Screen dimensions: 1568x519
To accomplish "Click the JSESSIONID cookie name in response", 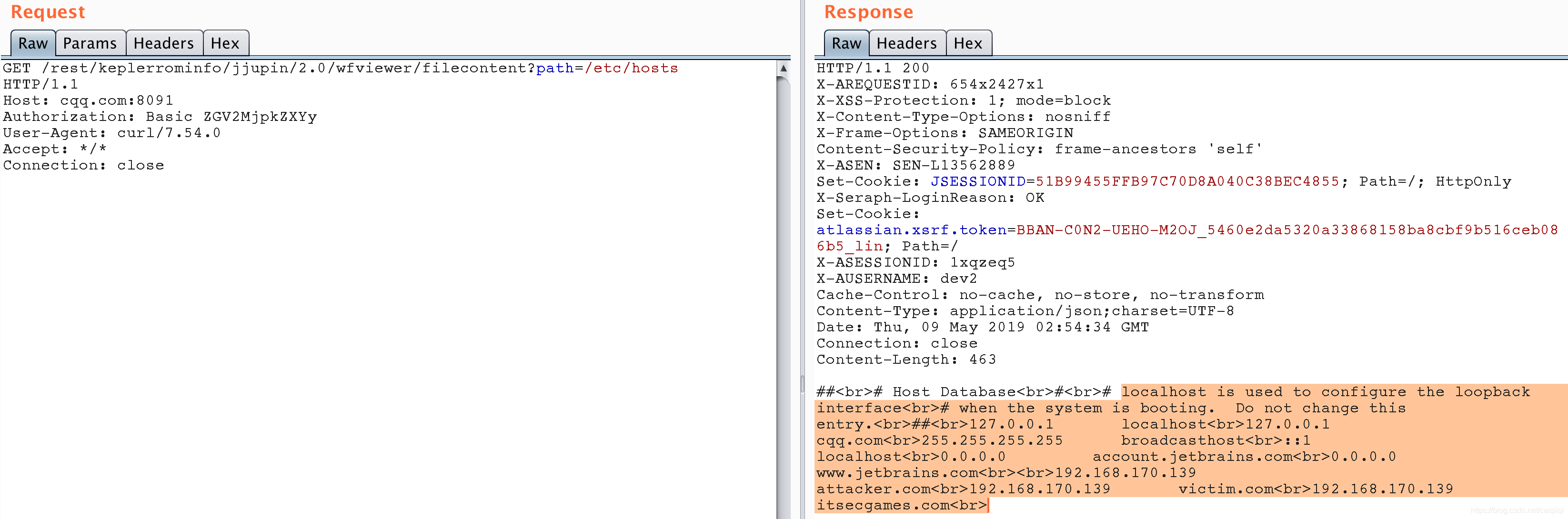I will coord(977,181).
